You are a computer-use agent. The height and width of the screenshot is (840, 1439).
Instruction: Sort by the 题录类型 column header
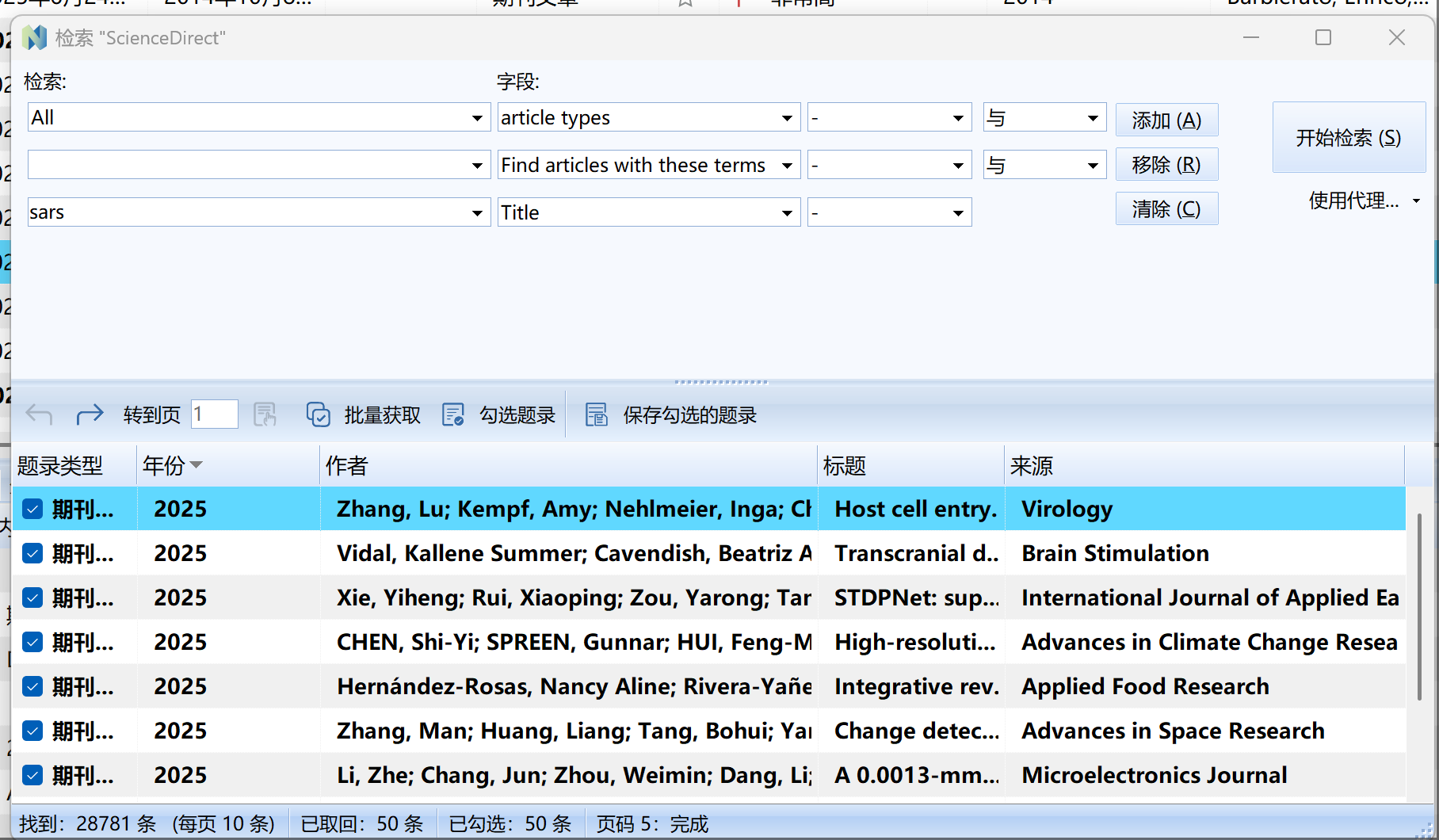(x=74, y=465)
